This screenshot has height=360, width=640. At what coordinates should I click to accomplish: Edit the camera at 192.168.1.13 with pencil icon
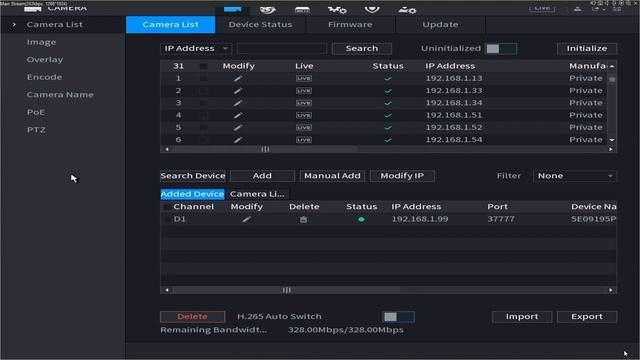238,78
